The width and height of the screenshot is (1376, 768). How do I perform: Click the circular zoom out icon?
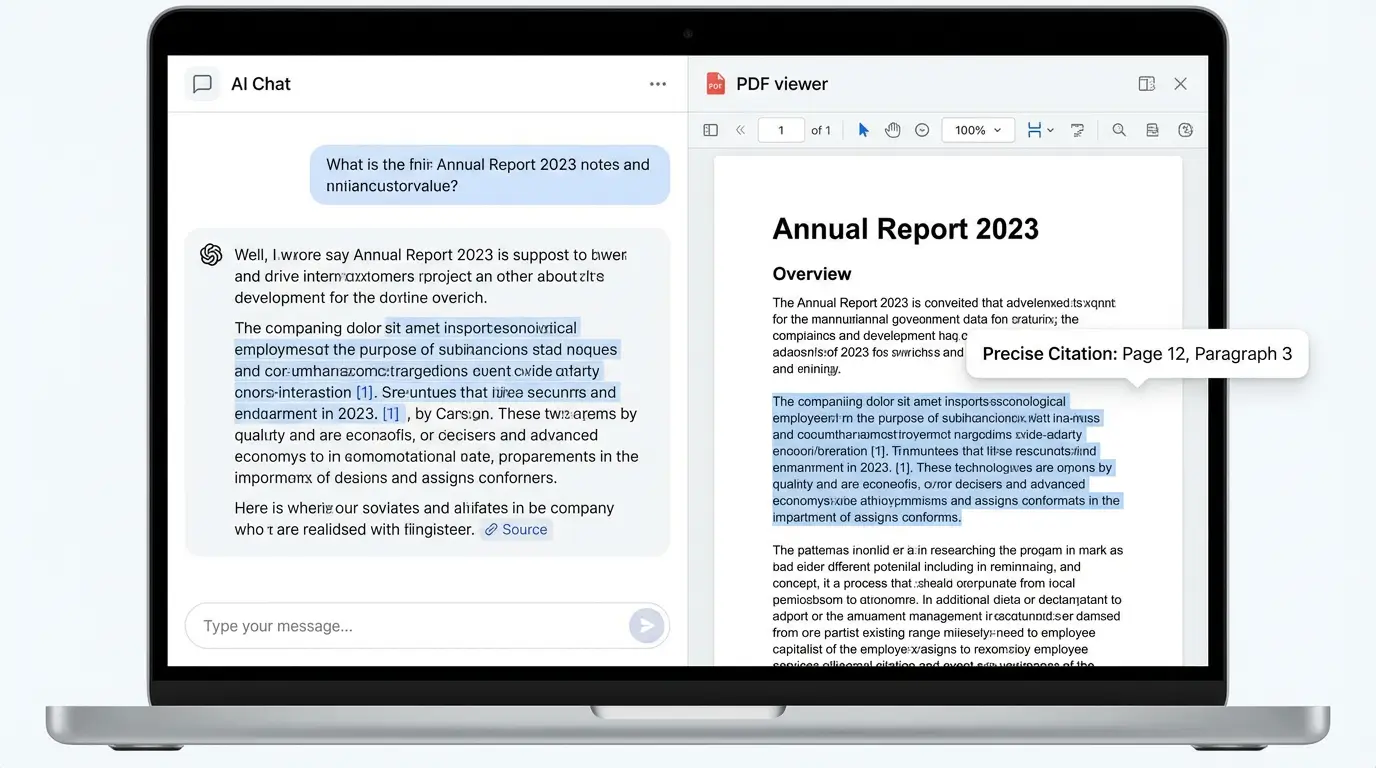pyautogui.click(x=922, y=130)
